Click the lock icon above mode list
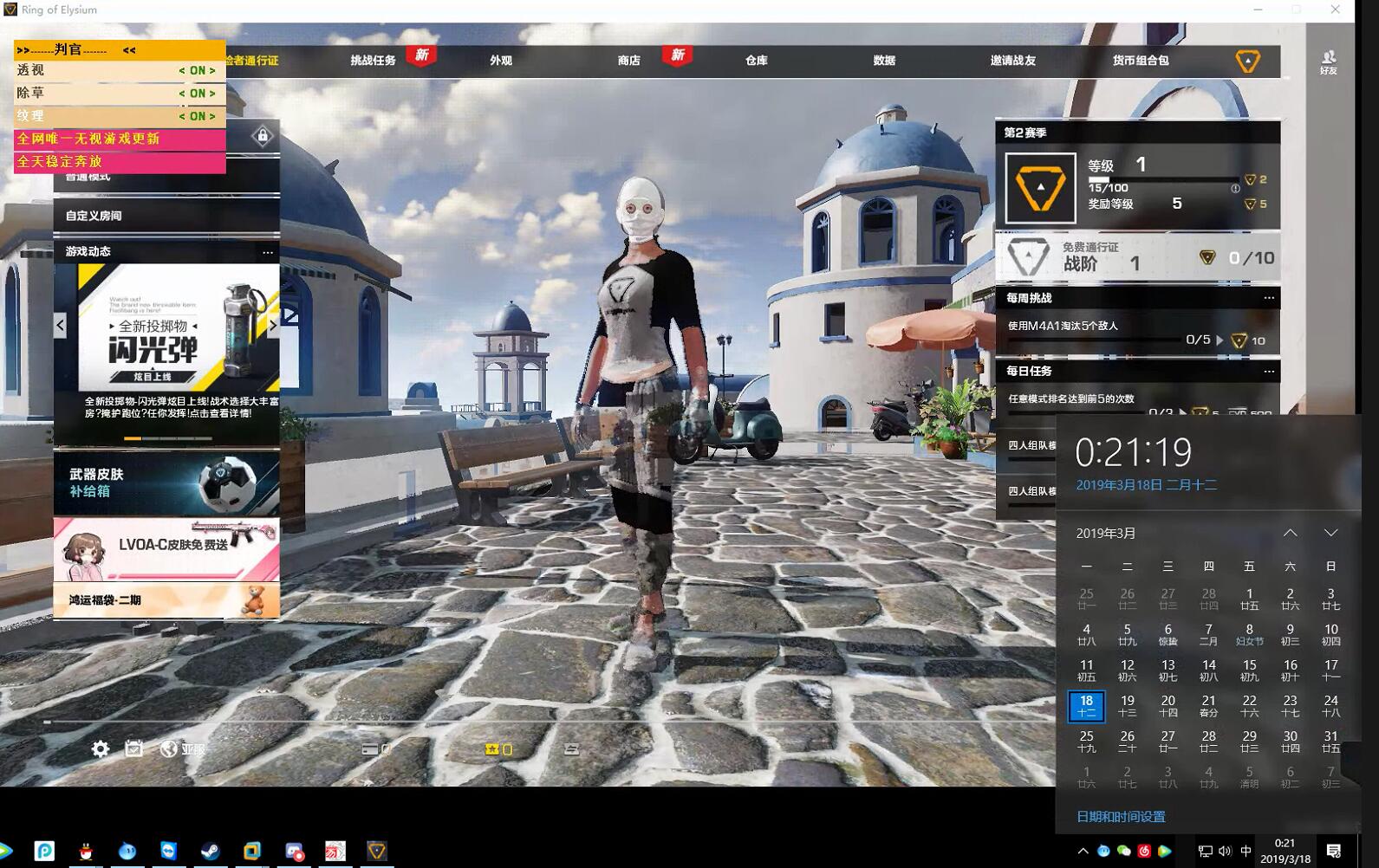 click(x=263, y=136)
